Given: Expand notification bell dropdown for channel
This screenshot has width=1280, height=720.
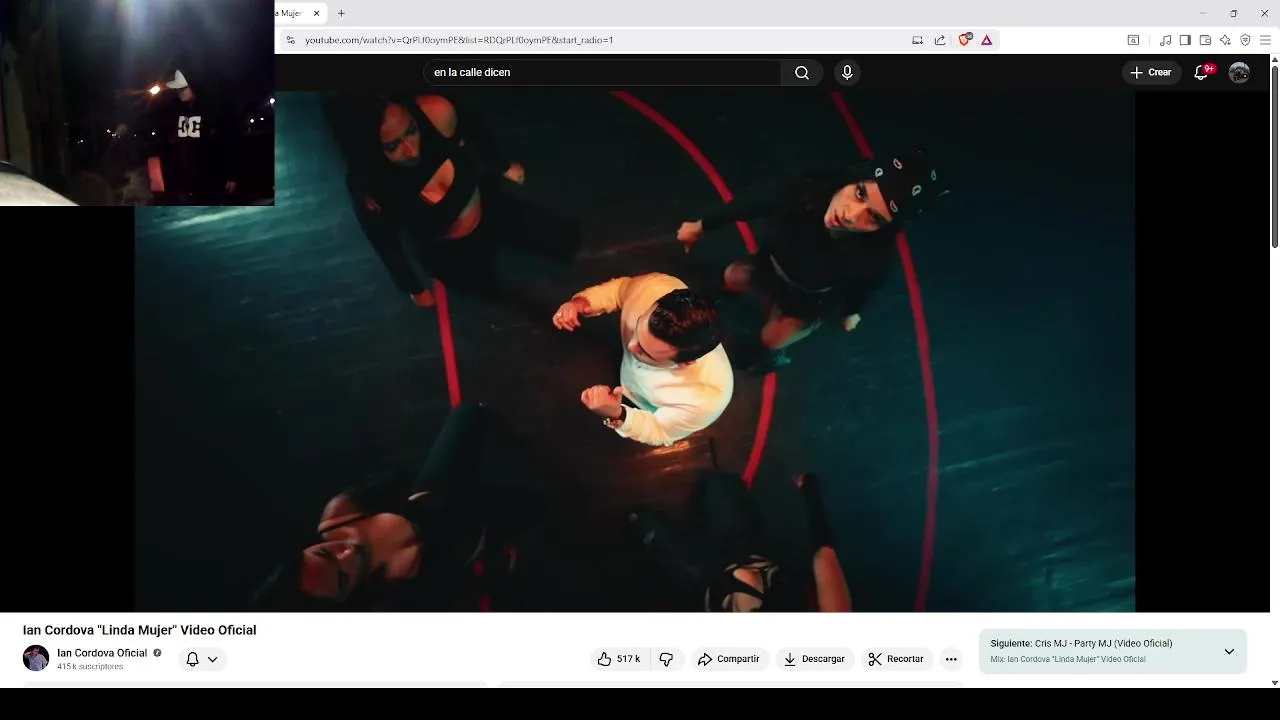Looking at the screenshot, I should 202,659.
